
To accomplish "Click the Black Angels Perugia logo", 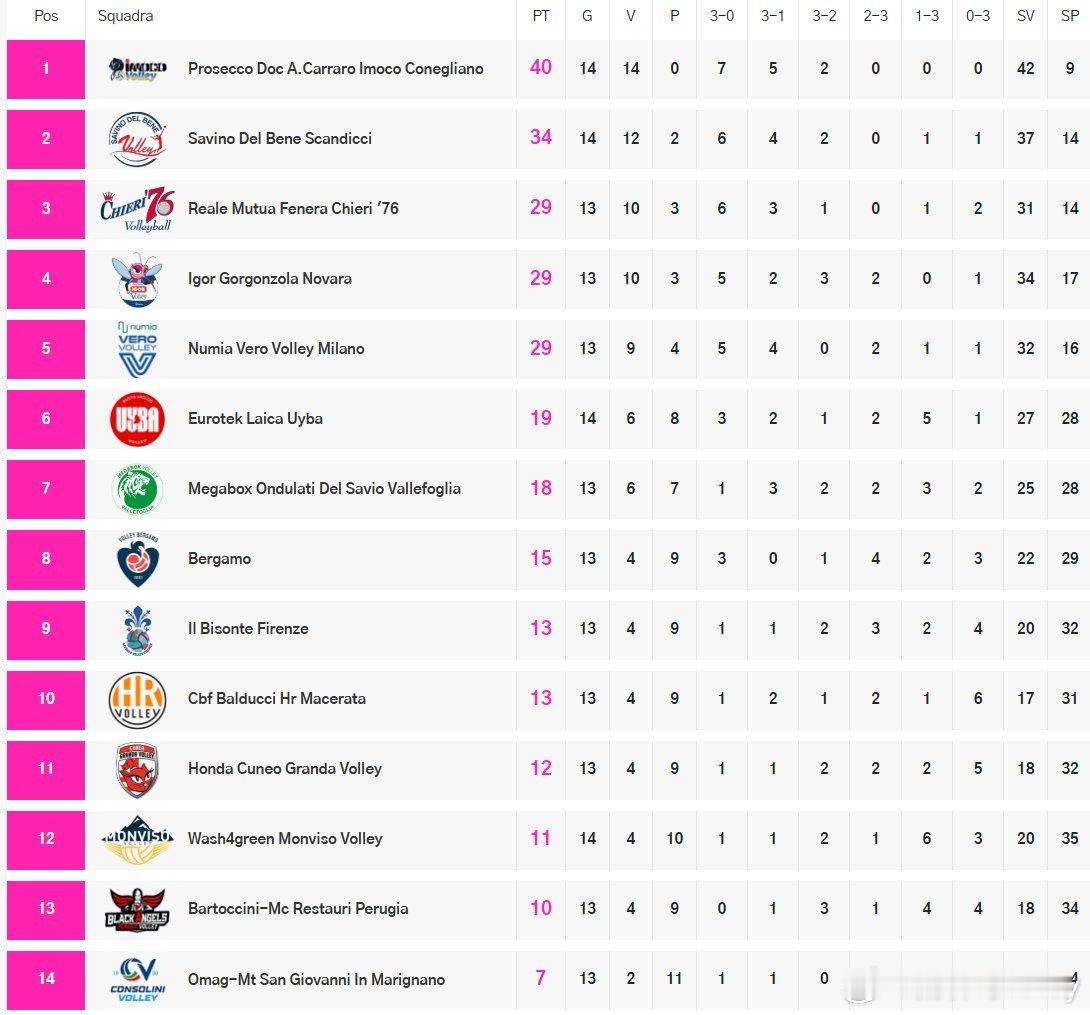I will pos(138,909).
